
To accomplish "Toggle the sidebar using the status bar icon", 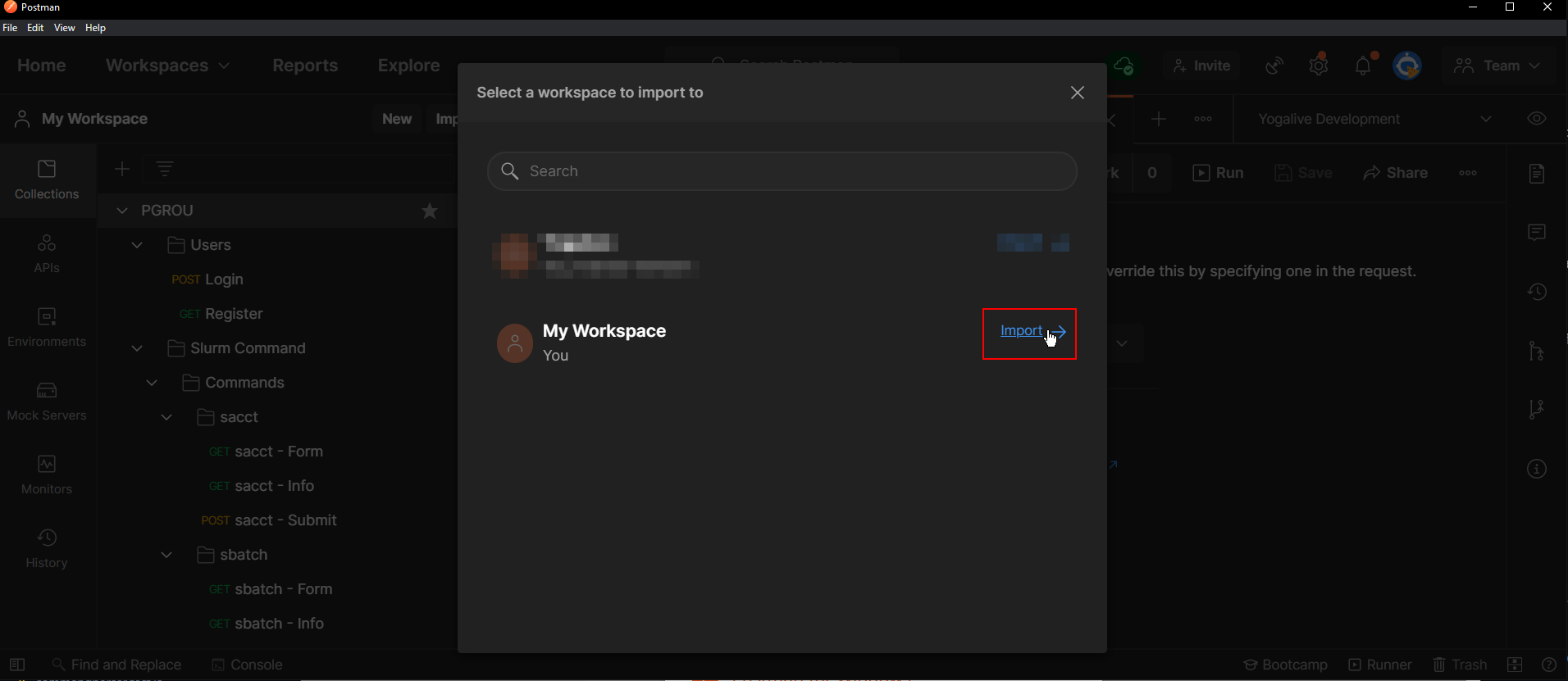I will coord(17,665).
